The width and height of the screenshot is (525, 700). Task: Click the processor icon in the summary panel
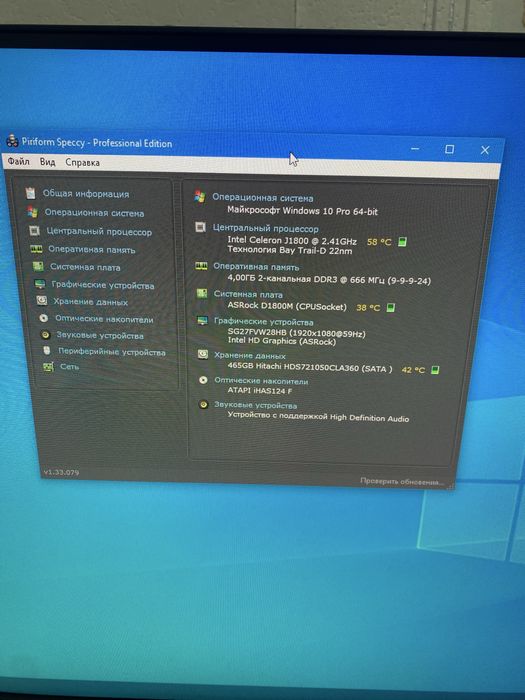tap(200, 227)
